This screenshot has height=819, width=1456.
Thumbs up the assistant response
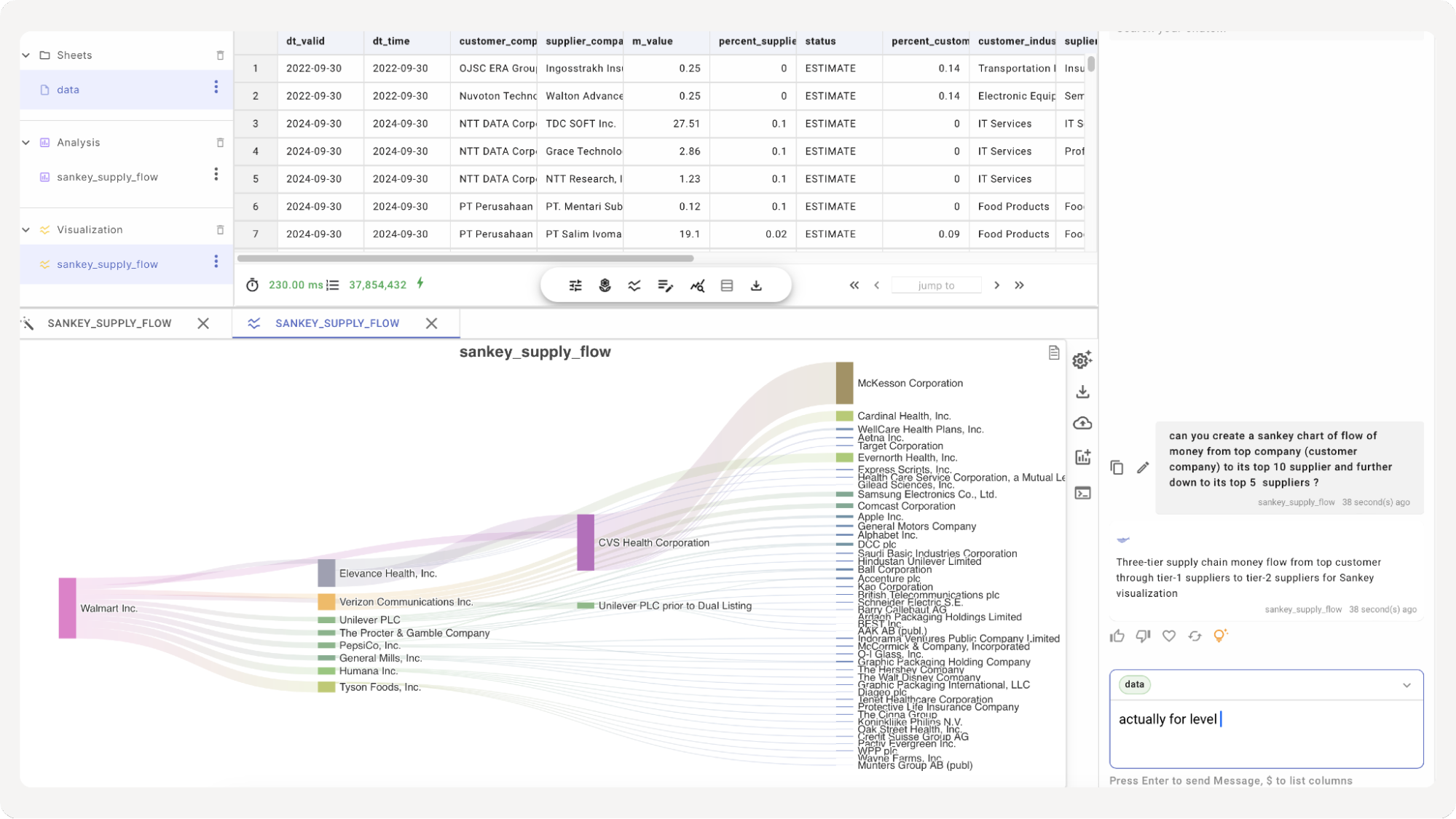click(x=1117, y=636)
